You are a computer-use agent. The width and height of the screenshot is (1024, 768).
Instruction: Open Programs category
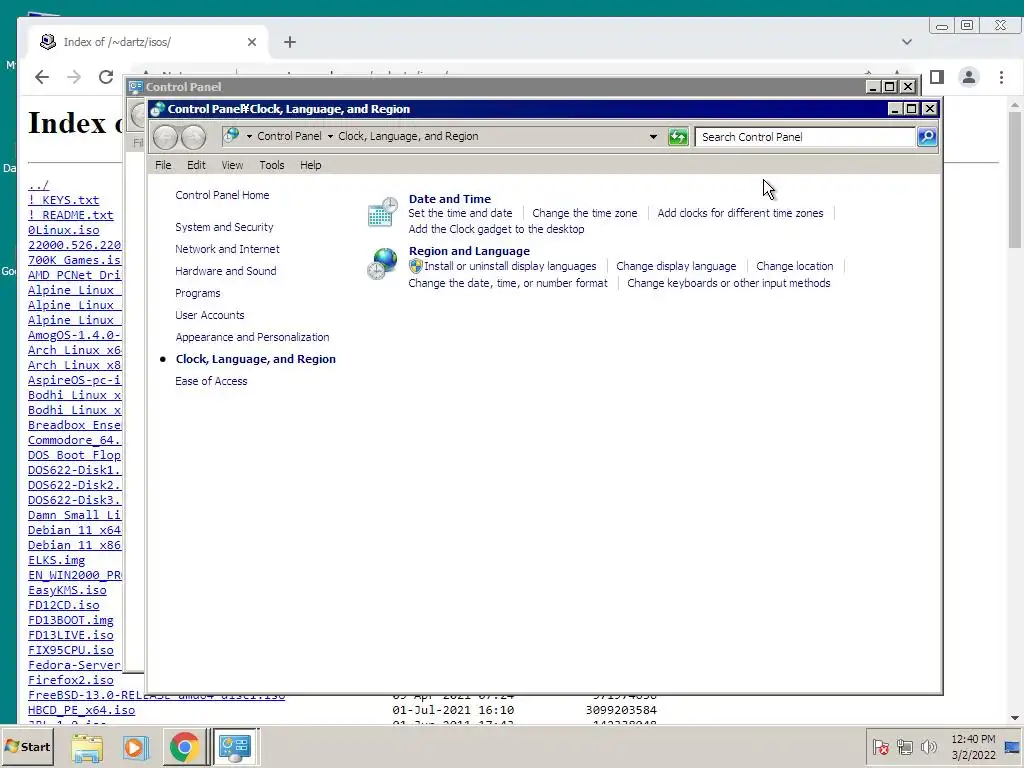coord(197,293)
